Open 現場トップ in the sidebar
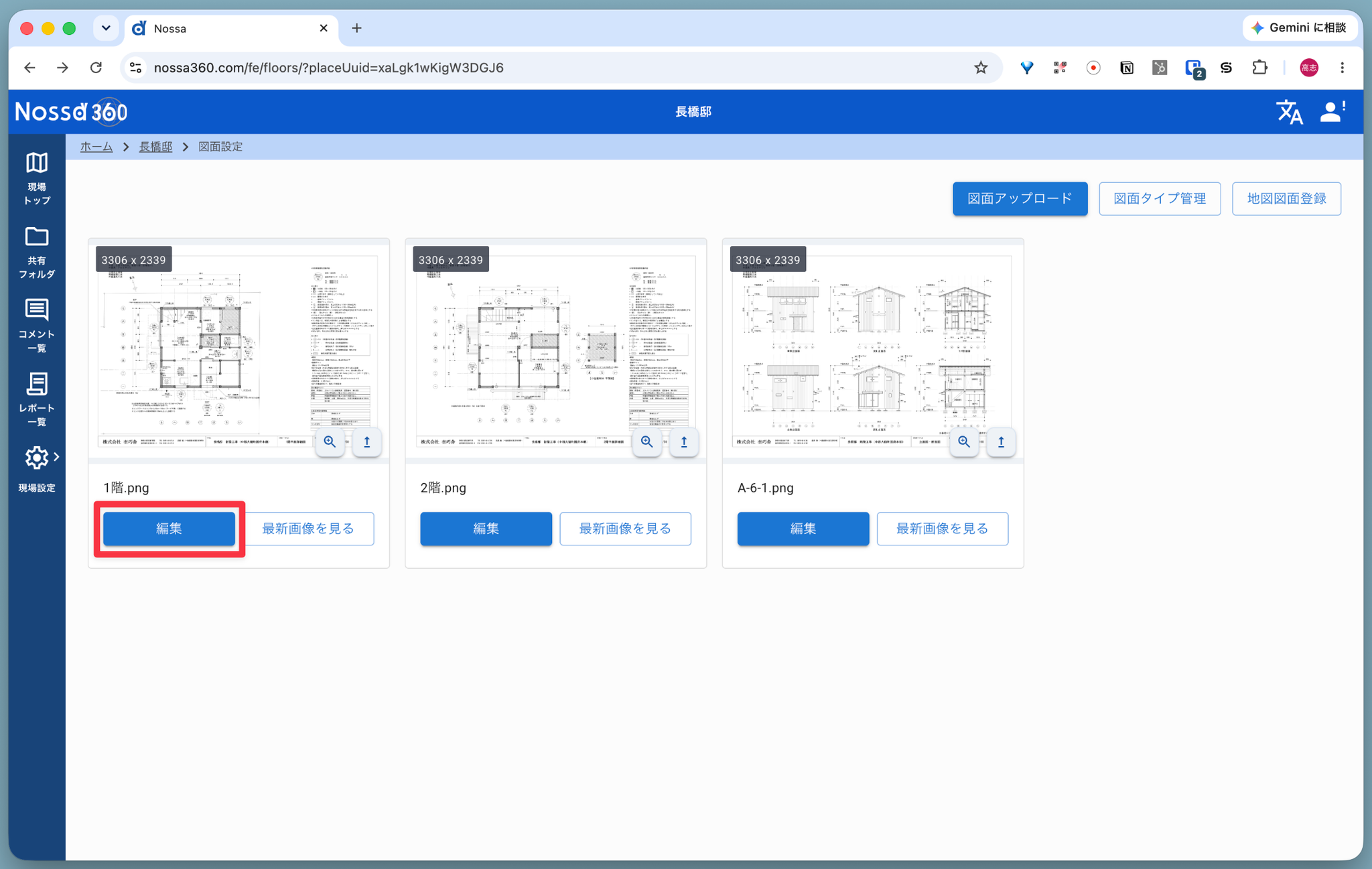The image size is (1372, 869). (x=37, y=178)
